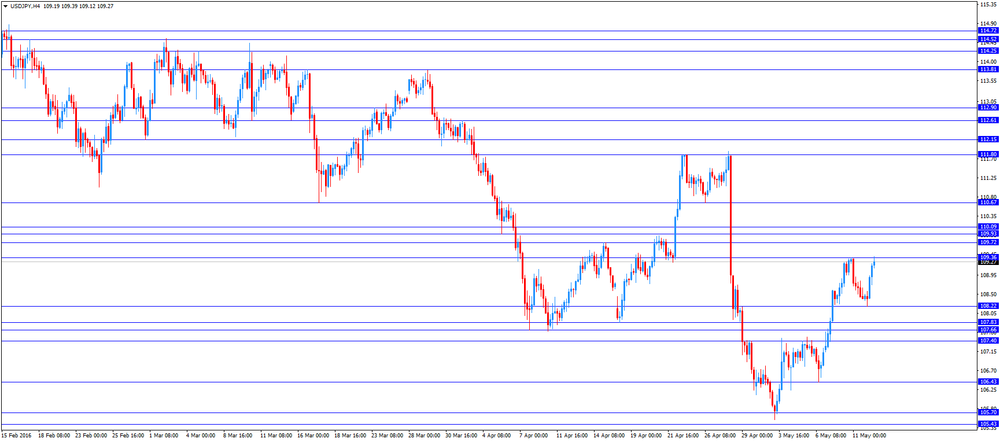Viewport: 1000px width, 442px height.
Task: Click the 8 Mar 16:00 time label
Action: (x=237, y=436)
